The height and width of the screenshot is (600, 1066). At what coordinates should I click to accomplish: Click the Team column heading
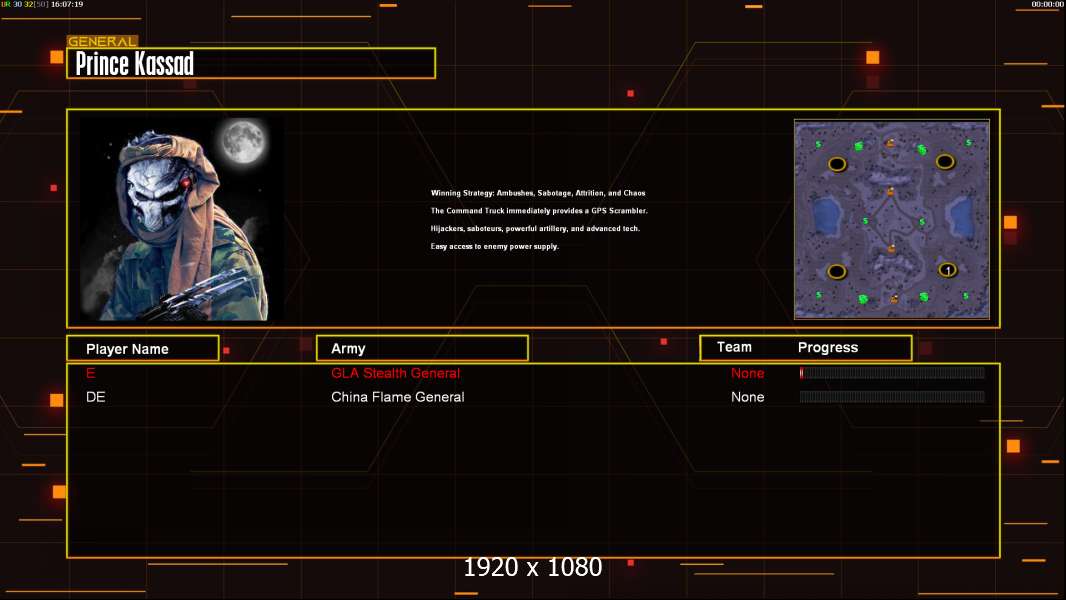point(734,347)
